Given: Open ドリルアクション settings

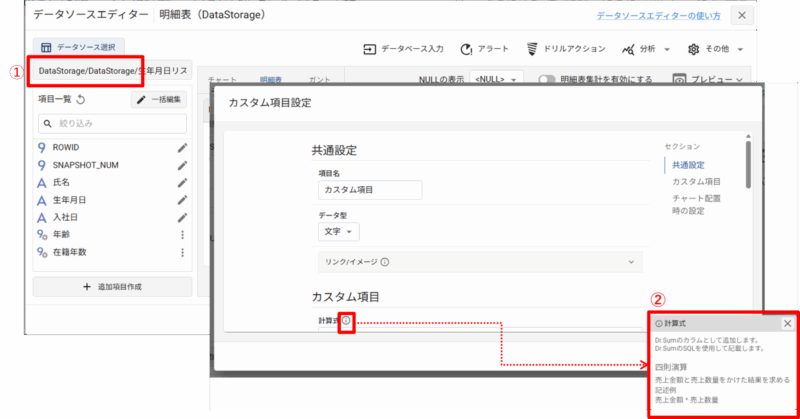Looking at the screenshot, I should point(565,48).
